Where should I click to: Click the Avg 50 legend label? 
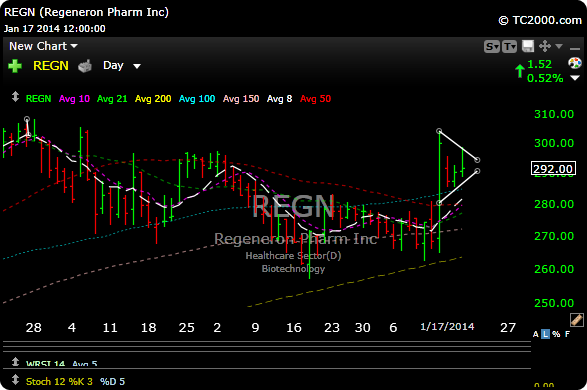(316, 99)
